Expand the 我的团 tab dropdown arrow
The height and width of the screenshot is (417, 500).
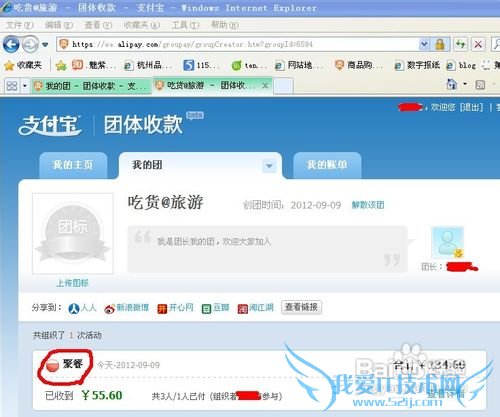269,166
